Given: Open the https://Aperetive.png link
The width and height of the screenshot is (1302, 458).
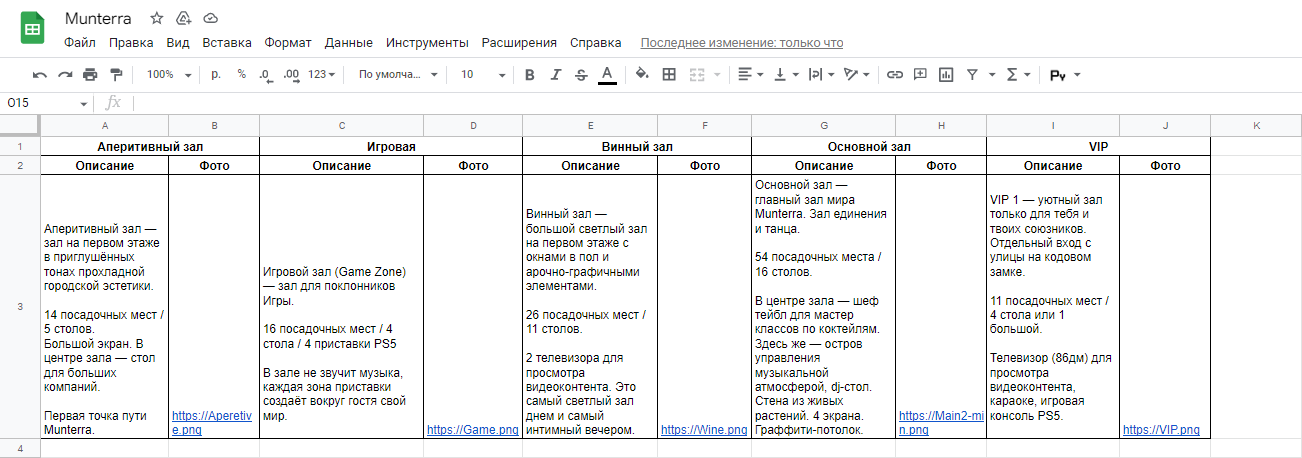Looking at the screenshot, I should click(213, 421).
